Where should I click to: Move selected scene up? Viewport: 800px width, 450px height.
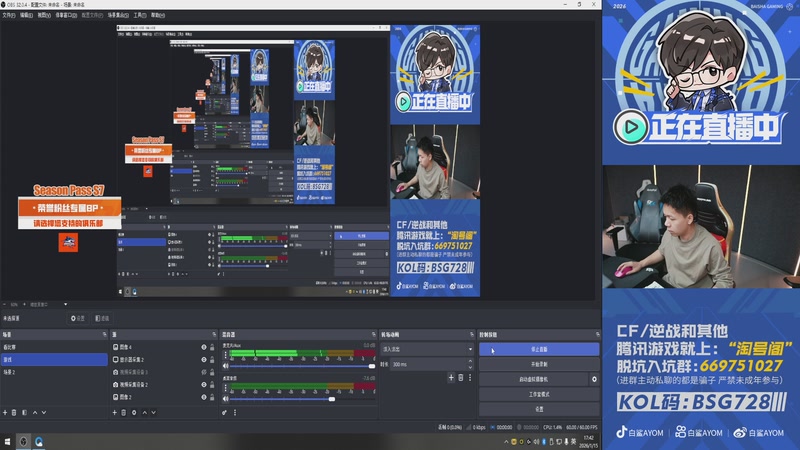tap(35, 412)
